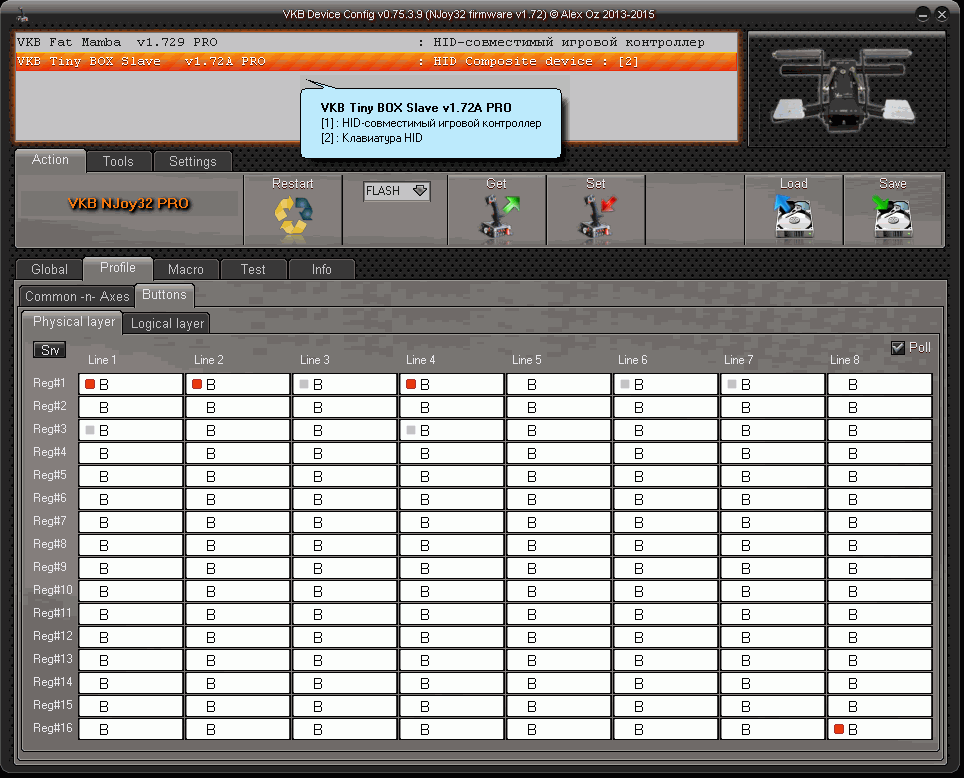Open the Tools tab

[118, 161]
